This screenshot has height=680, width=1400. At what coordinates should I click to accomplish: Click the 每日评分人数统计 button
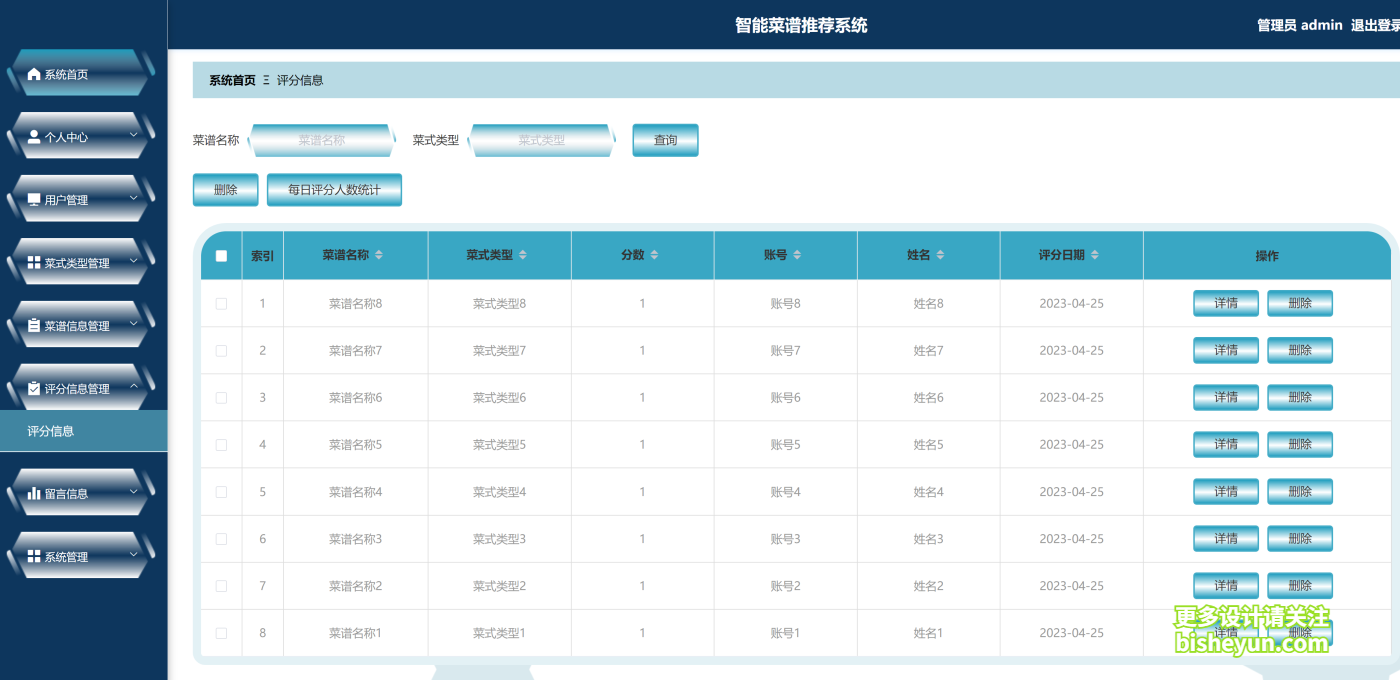point(334,190)
